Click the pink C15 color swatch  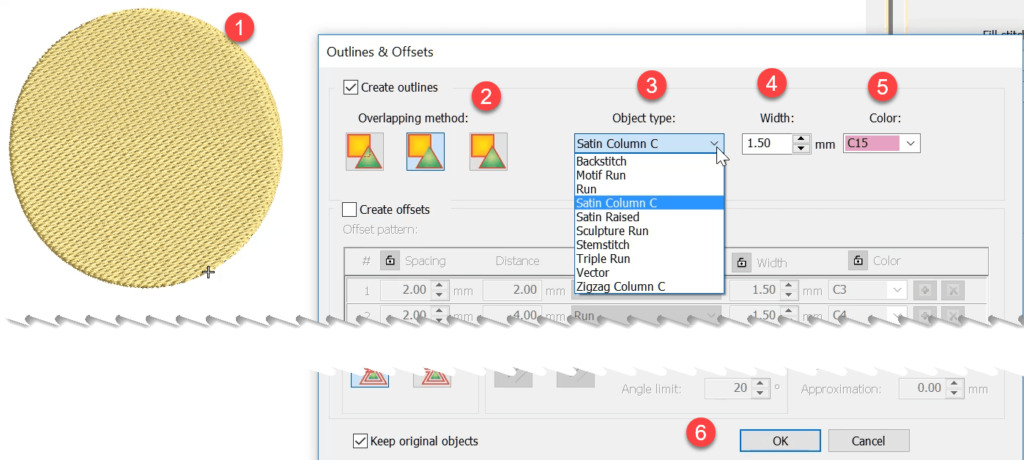pos(870,144)
